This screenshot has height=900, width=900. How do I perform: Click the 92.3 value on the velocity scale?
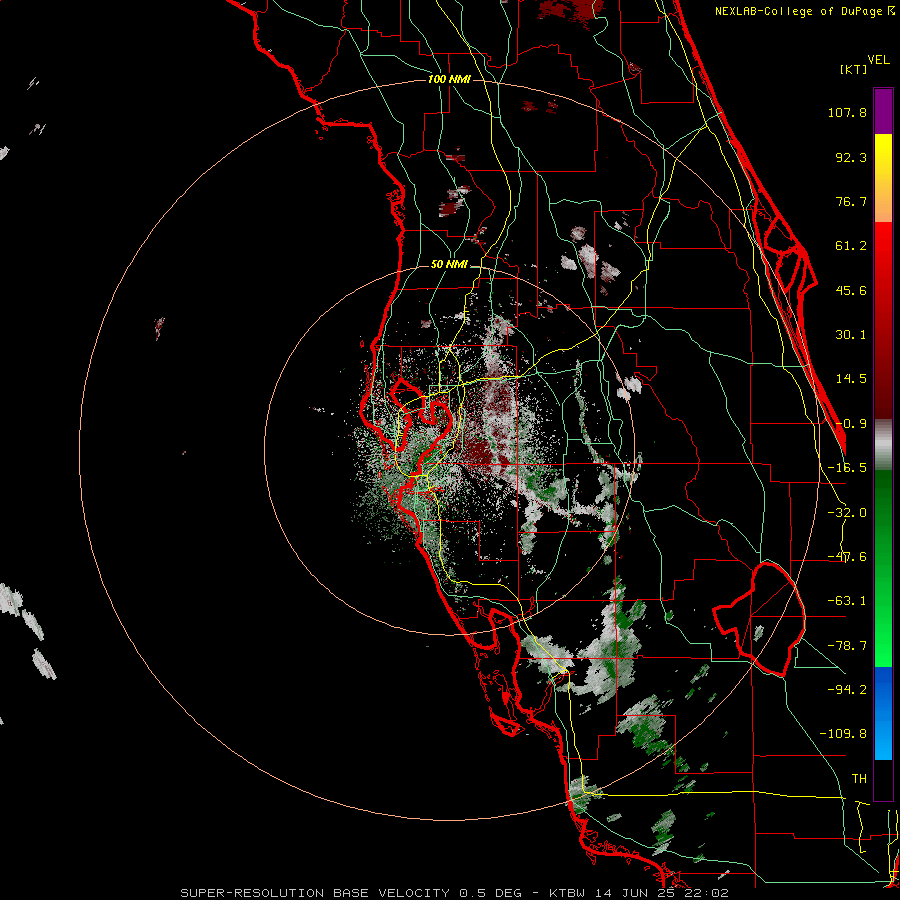851,157
